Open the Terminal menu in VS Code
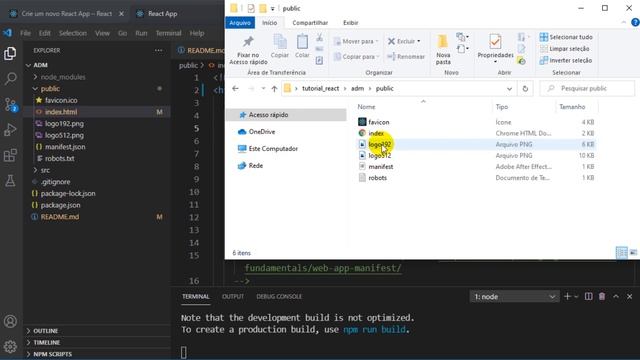Viewport: 640px width, 360px height. click(x=168, y=33)
